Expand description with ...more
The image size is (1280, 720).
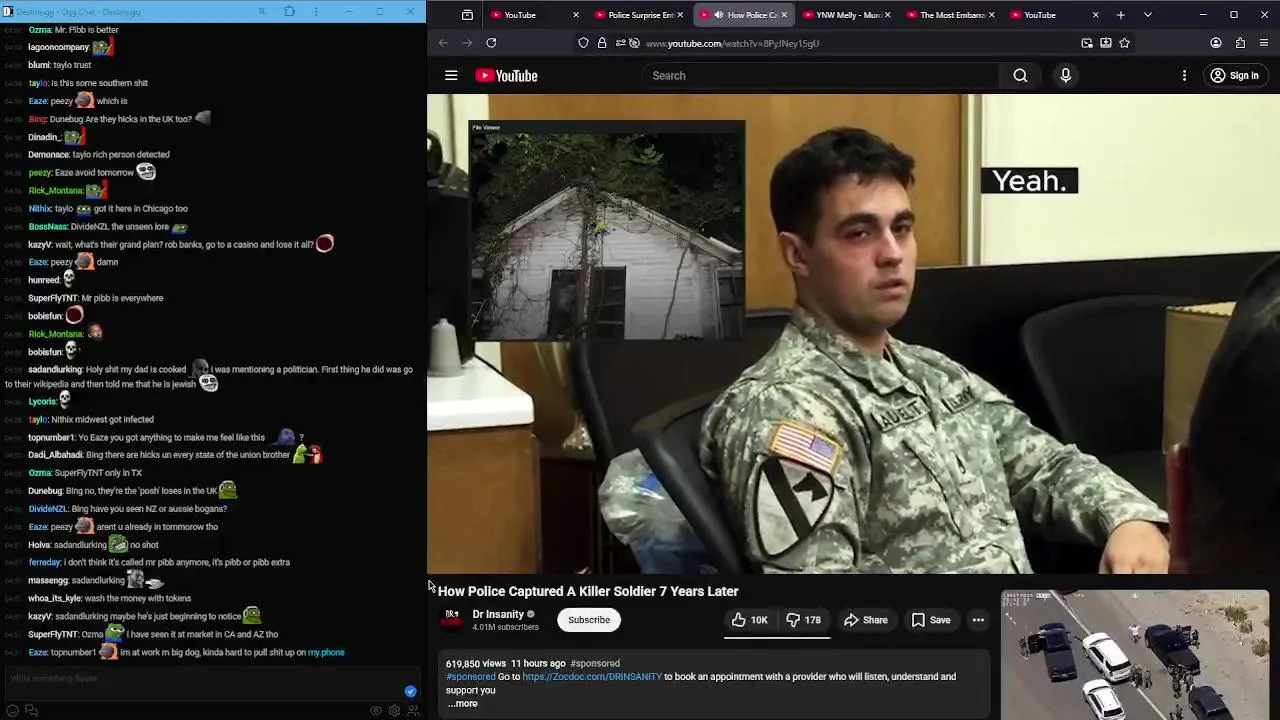pyautogui.click(x=462, y=703)
